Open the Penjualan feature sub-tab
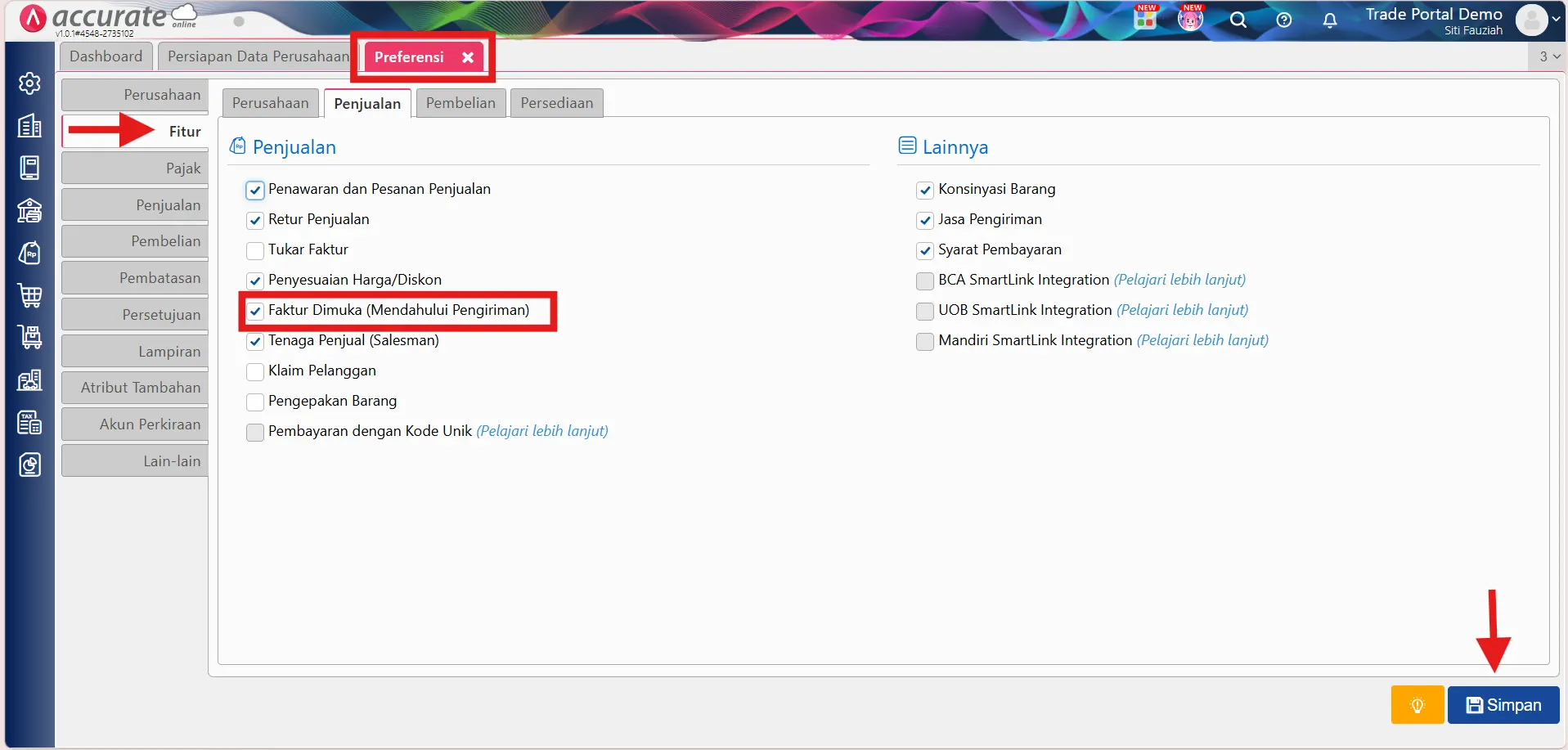 click(367, 103)
